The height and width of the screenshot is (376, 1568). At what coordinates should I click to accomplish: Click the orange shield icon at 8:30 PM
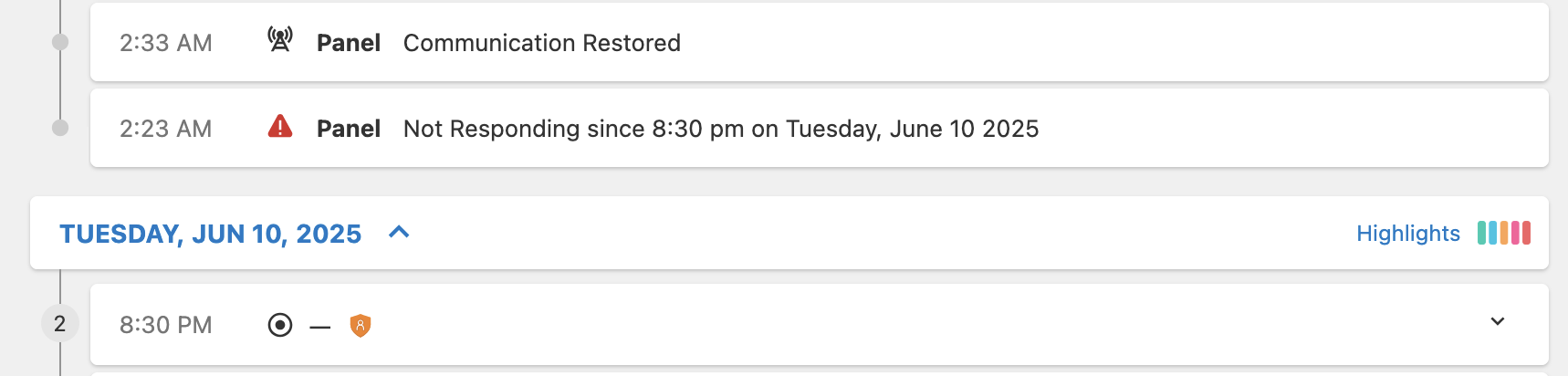(361, 325)
